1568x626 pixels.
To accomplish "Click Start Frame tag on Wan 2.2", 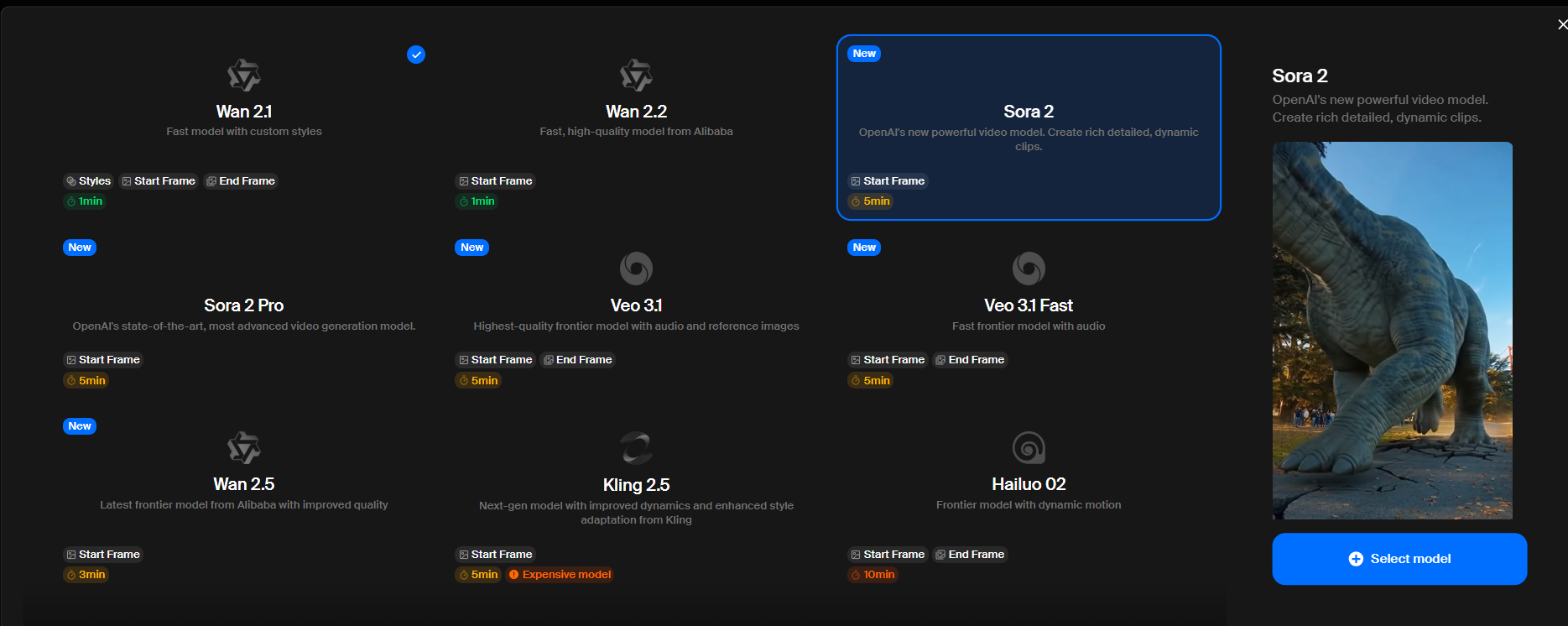I will click(x=495, y=181).
